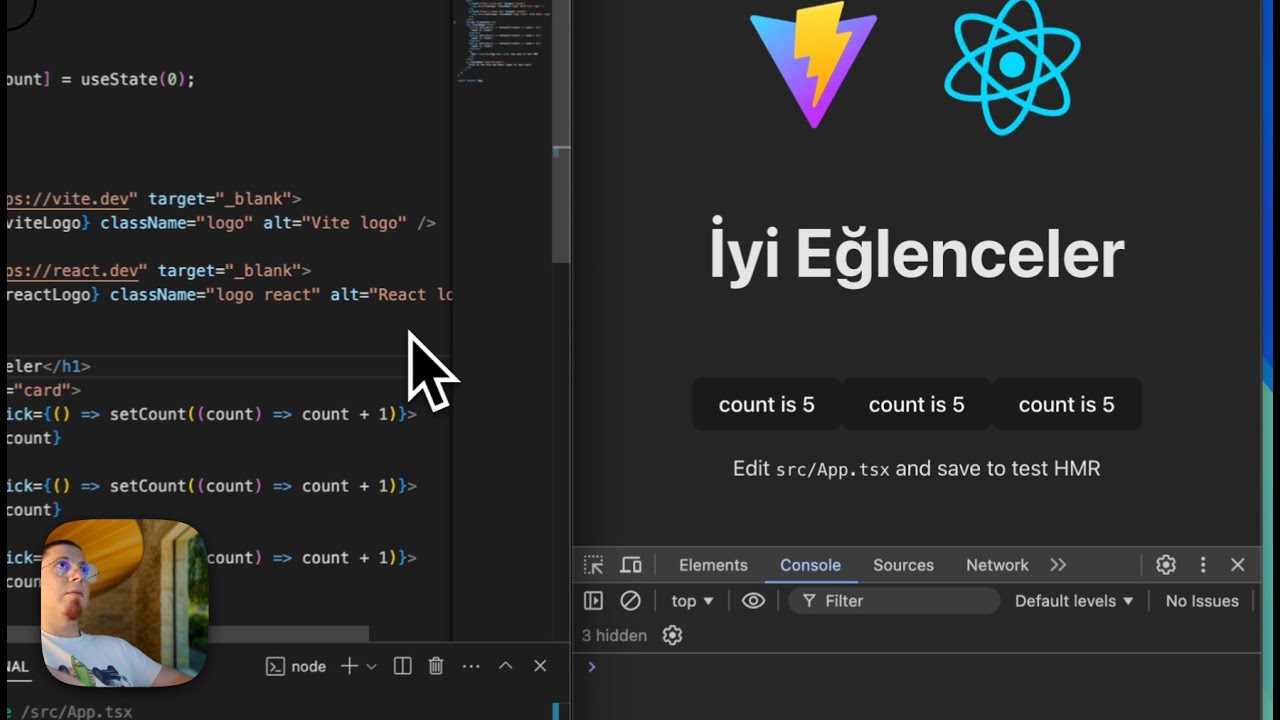Viewport: 1280px width, 720px height.
Task: Open DevTools settings gear
Action: (x=1166, y=565)
